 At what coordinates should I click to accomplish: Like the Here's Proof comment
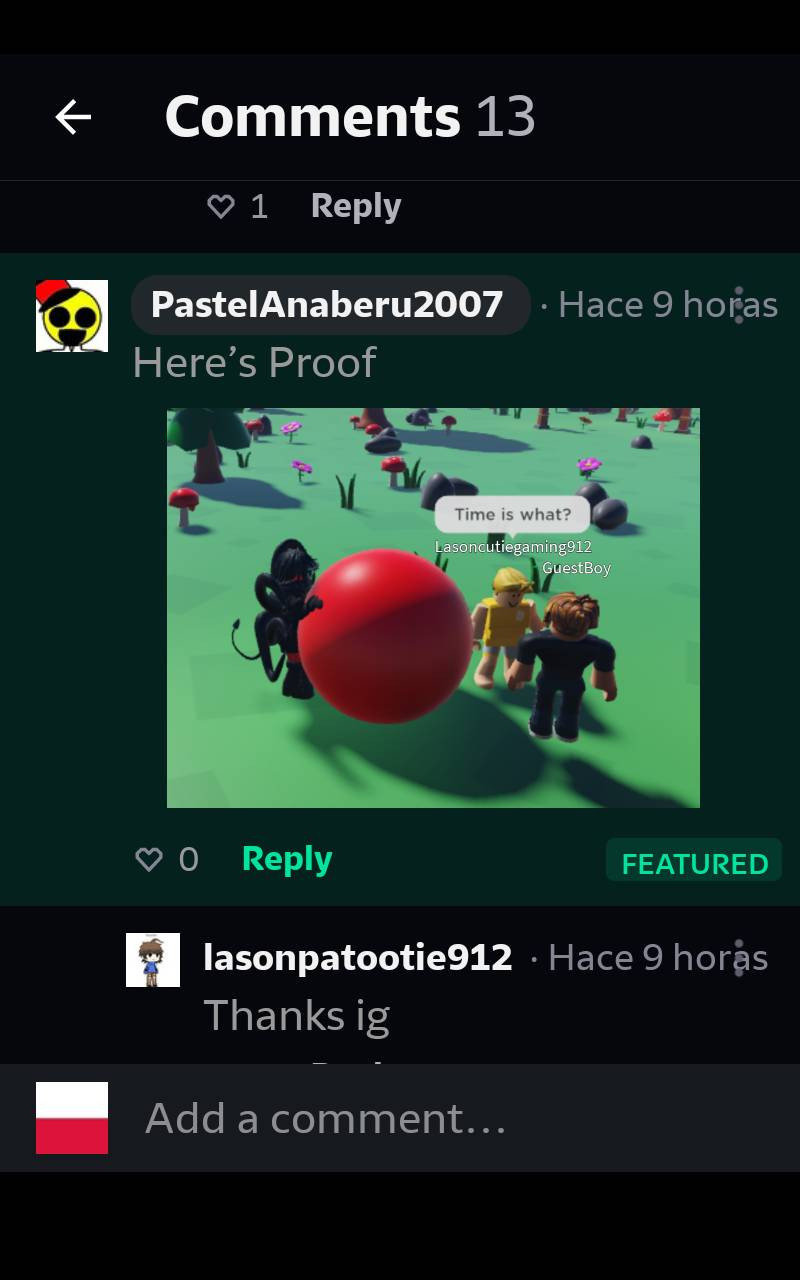pyautogui.click(x=148, y=859)
